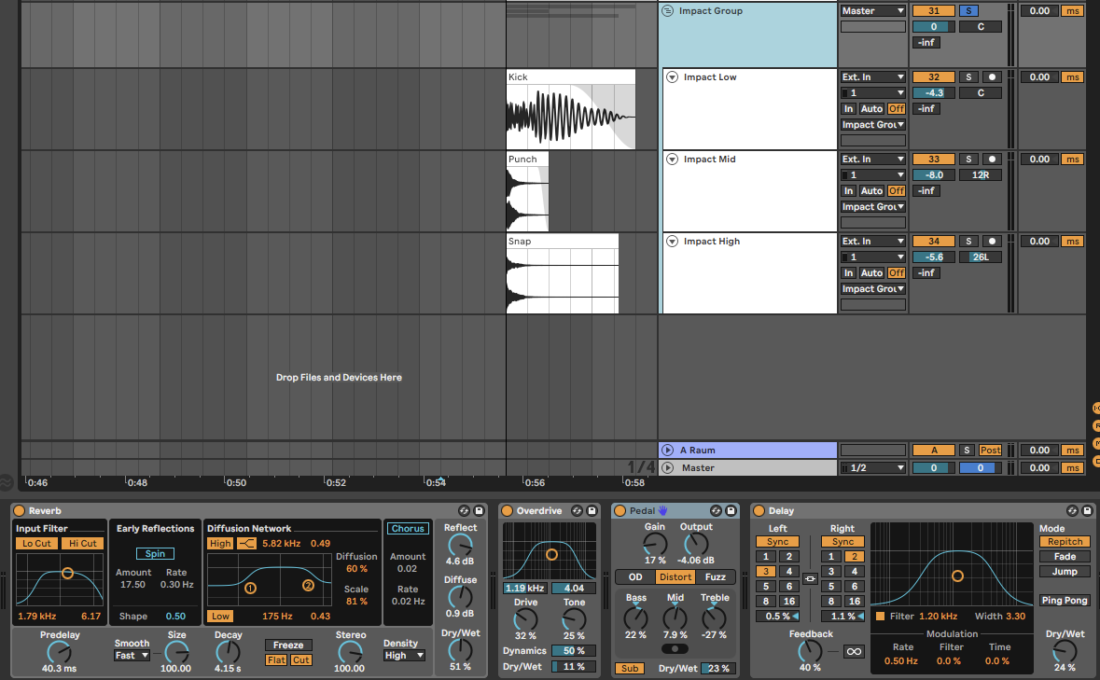Toggle the Pedal device on/off
1100x680 pixels.
(x=619, y=511)
